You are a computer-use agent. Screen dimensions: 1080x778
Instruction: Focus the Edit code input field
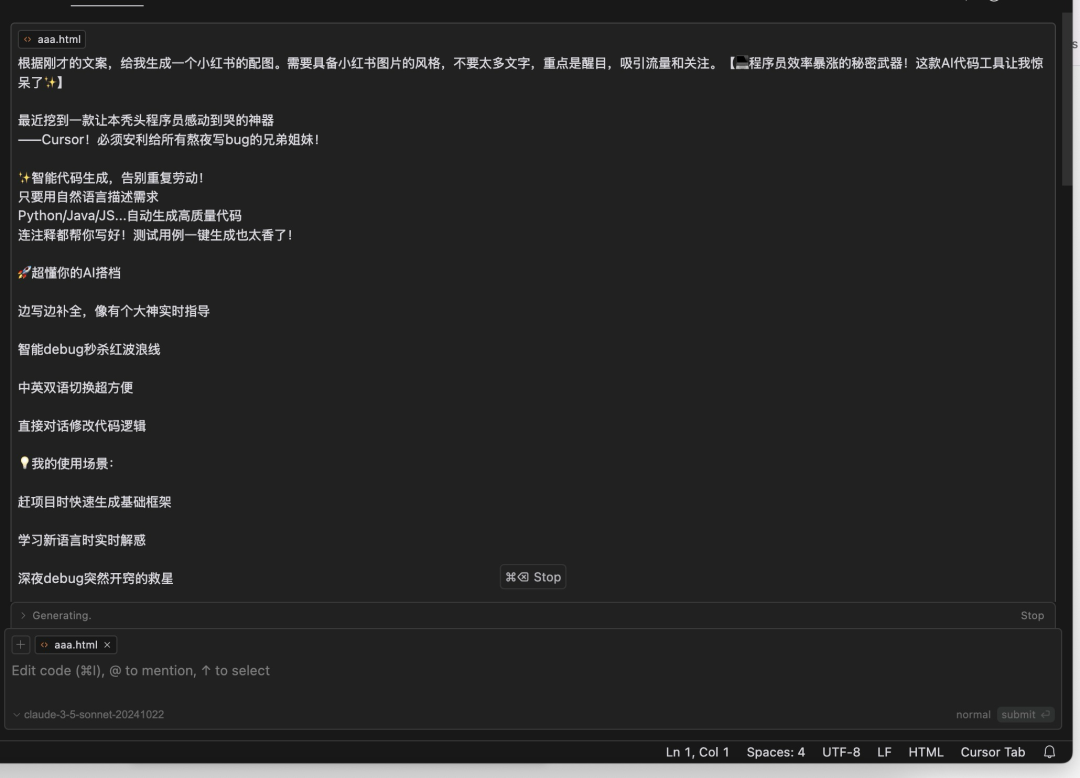point(532,671)
